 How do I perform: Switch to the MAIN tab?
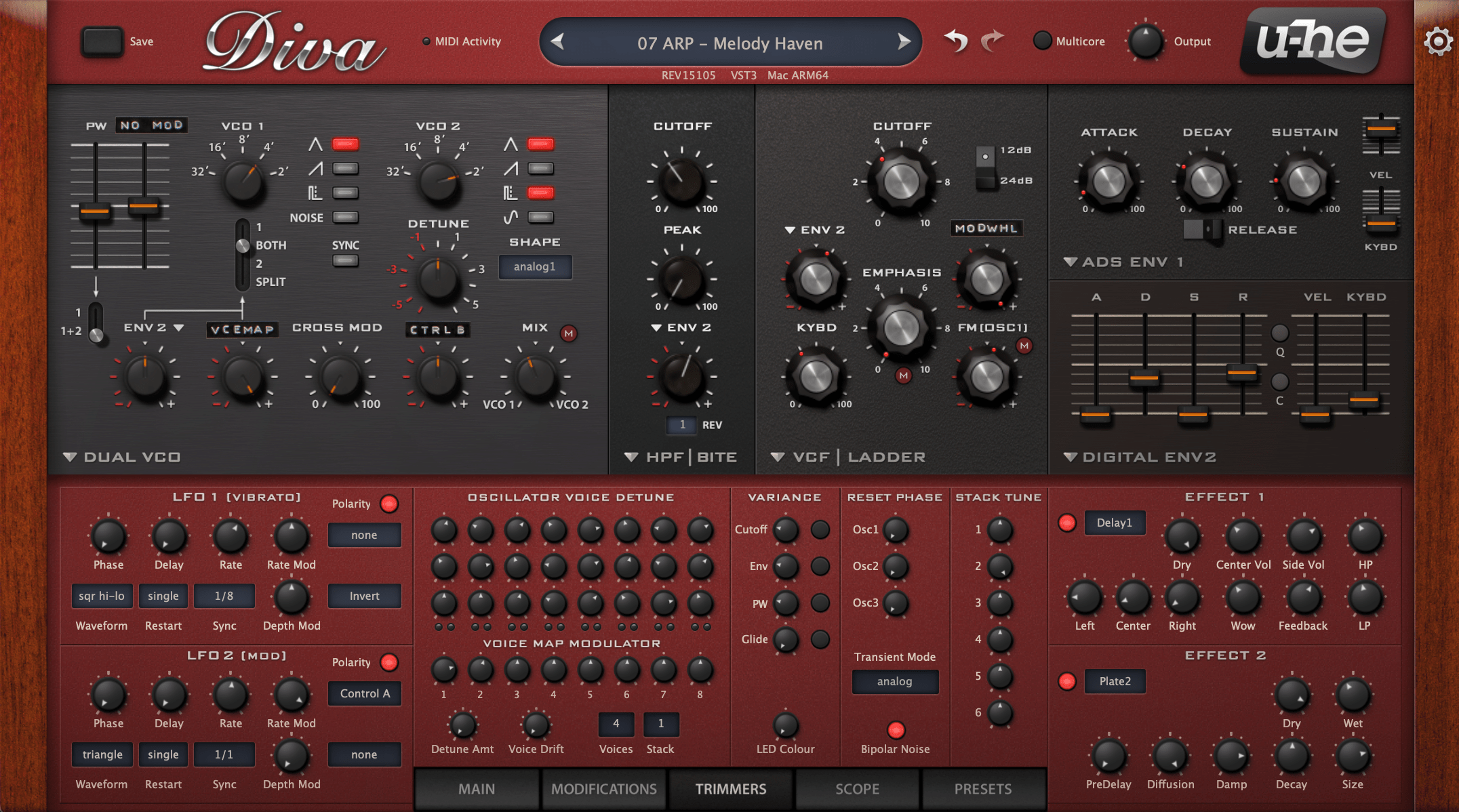point(477,789)
